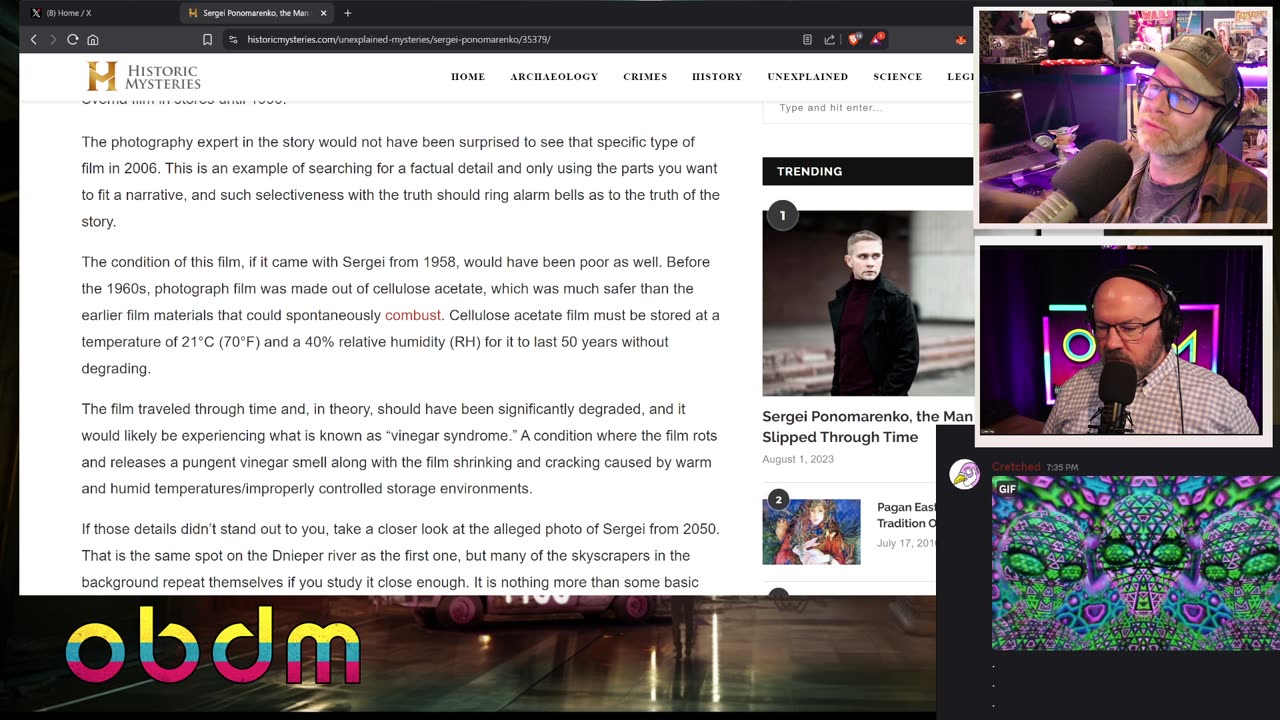The image size is (1280, 720).
Task: Click the Cretched chat avatar
Action: coord(965,474)
